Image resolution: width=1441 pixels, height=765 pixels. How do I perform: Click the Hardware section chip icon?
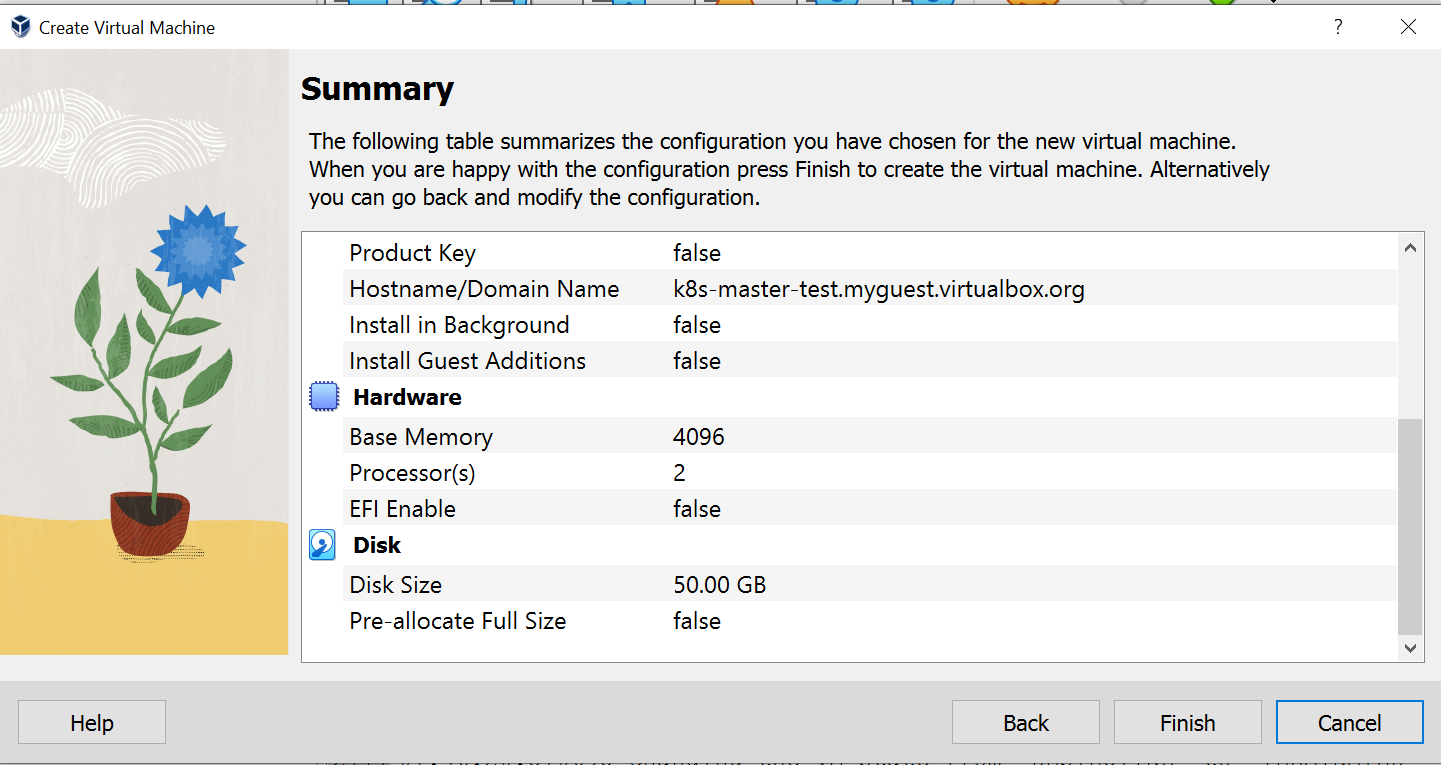323,397
